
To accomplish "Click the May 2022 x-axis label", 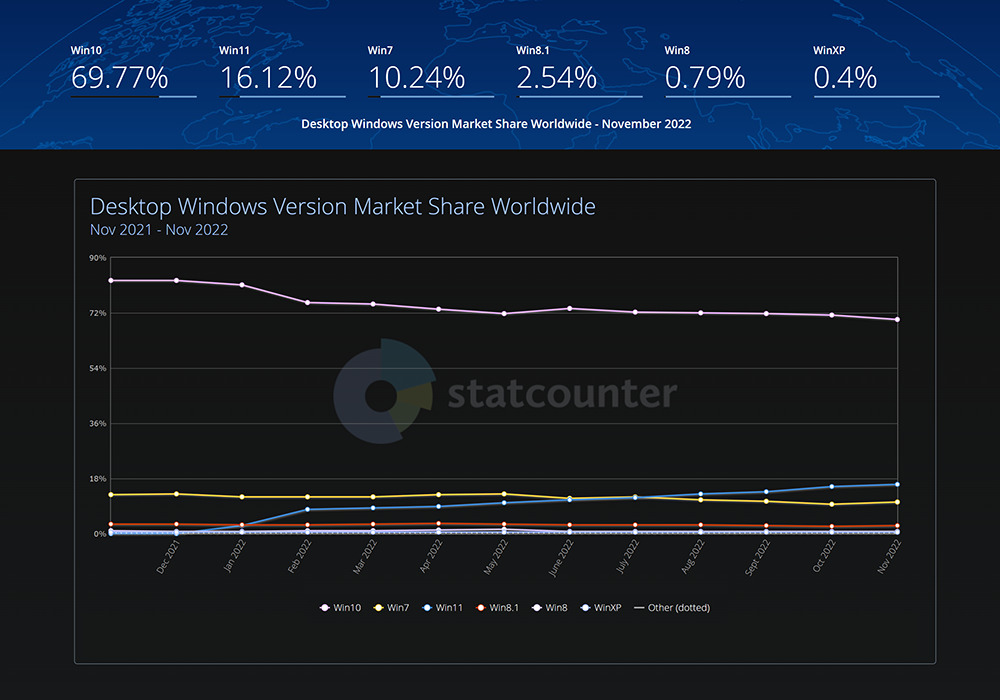I will coord(498,556).
